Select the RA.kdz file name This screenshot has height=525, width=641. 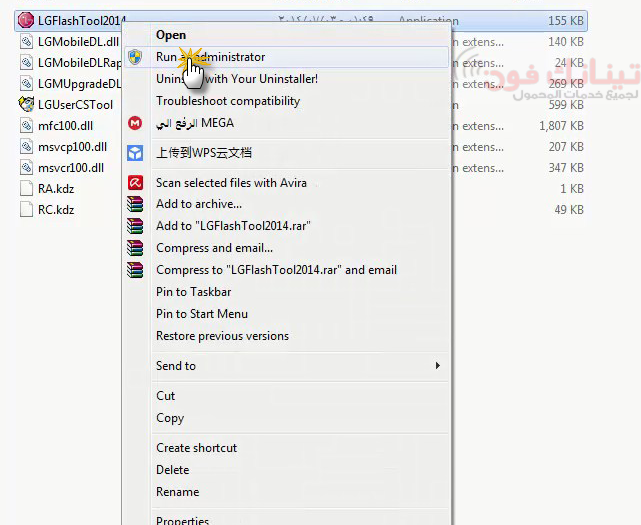56,189
